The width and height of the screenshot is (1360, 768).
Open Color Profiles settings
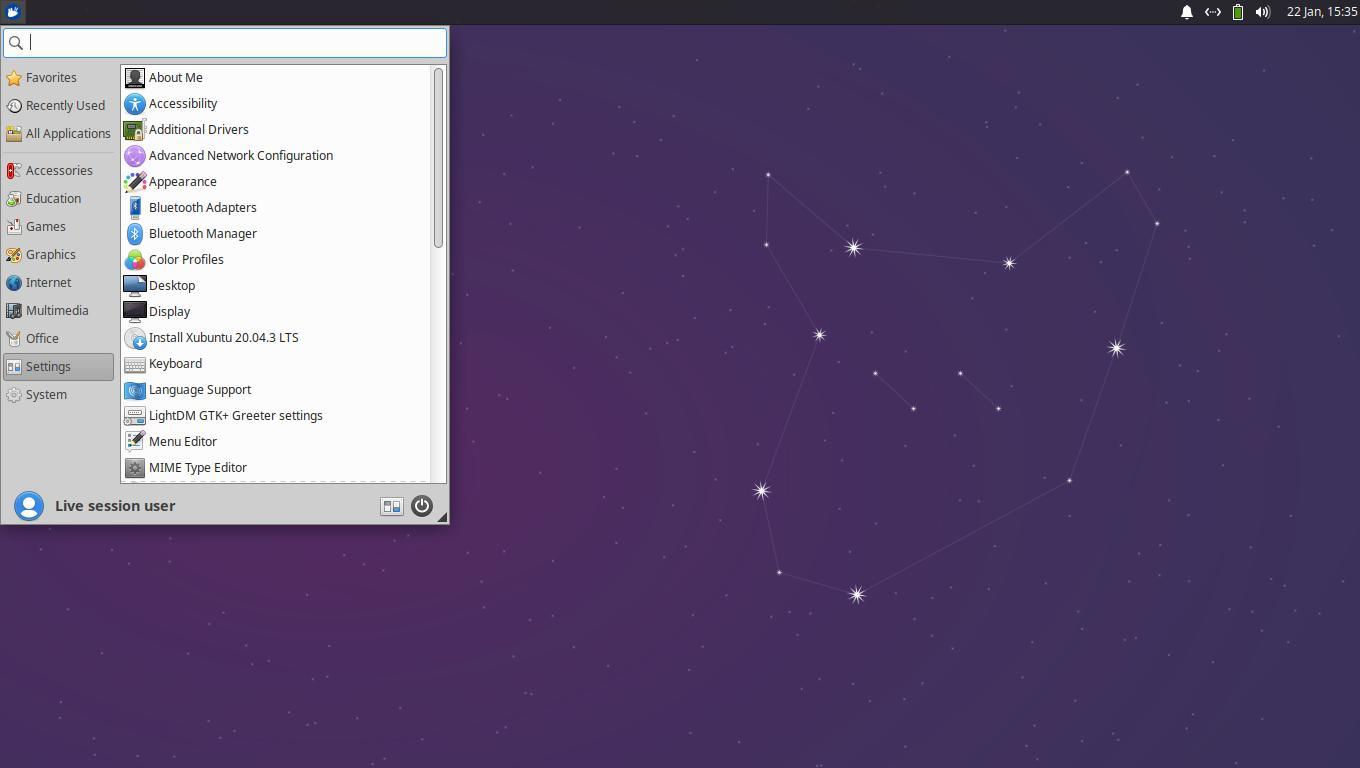click(186, 259)
